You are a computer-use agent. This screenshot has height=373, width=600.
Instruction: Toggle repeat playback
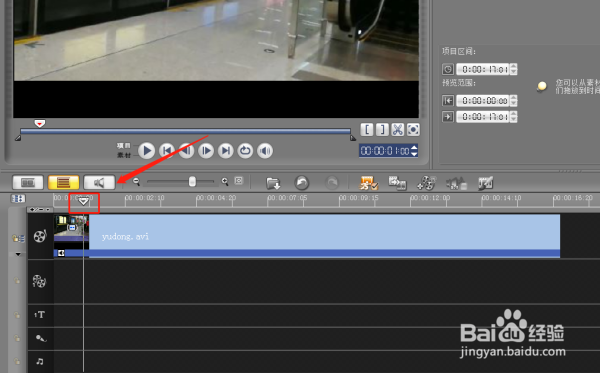(x=245, y=151)
